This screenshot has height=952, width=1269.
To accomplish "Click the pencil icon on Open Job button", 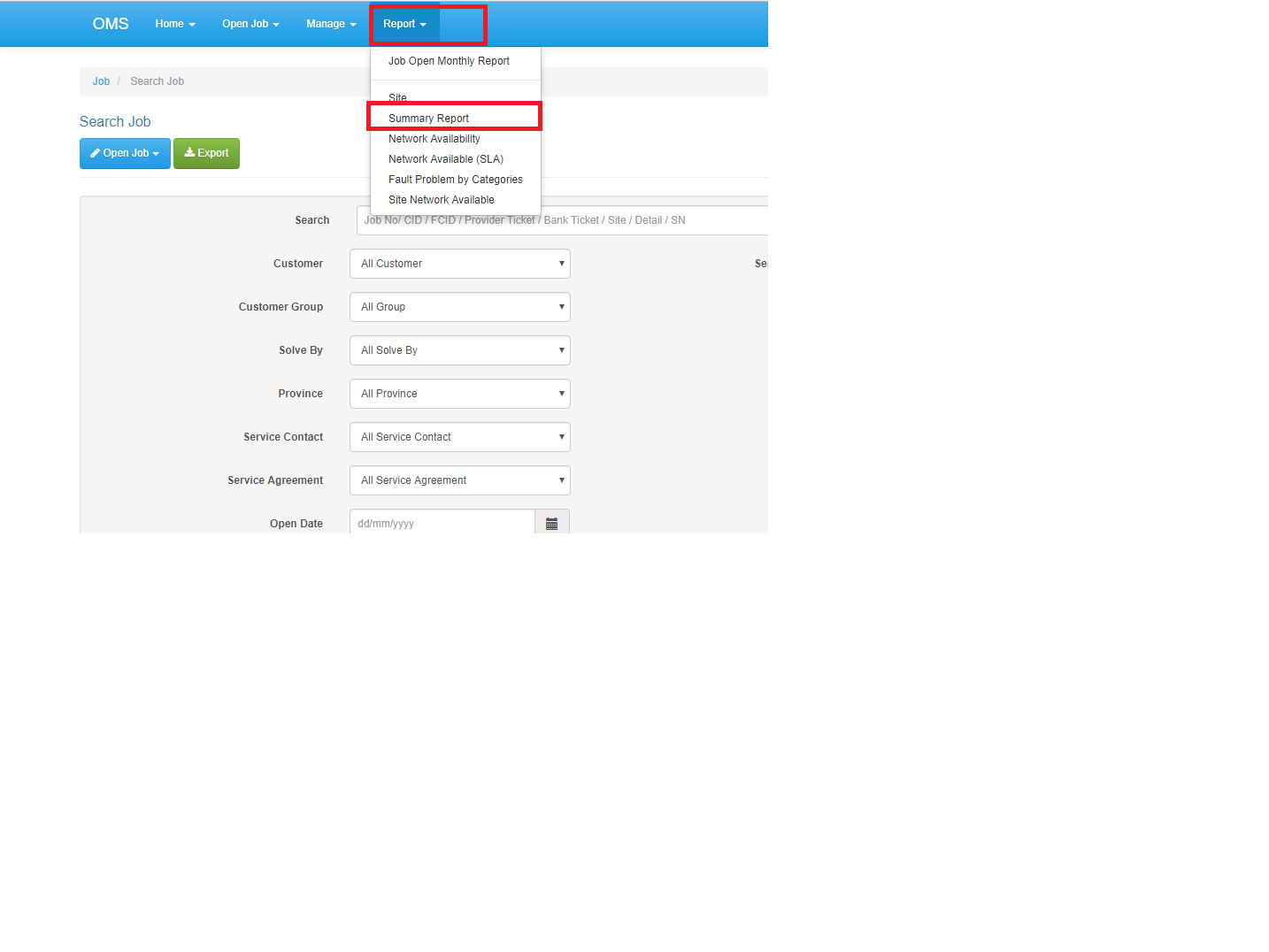I will pyautogui.click(x=96, y=153).
